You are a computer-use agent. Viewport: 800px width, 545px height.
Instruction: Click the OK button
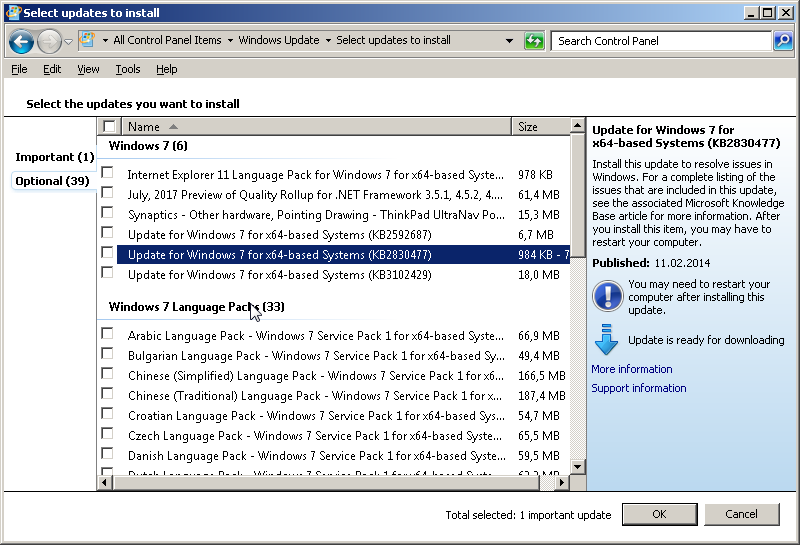coord(660,514)
